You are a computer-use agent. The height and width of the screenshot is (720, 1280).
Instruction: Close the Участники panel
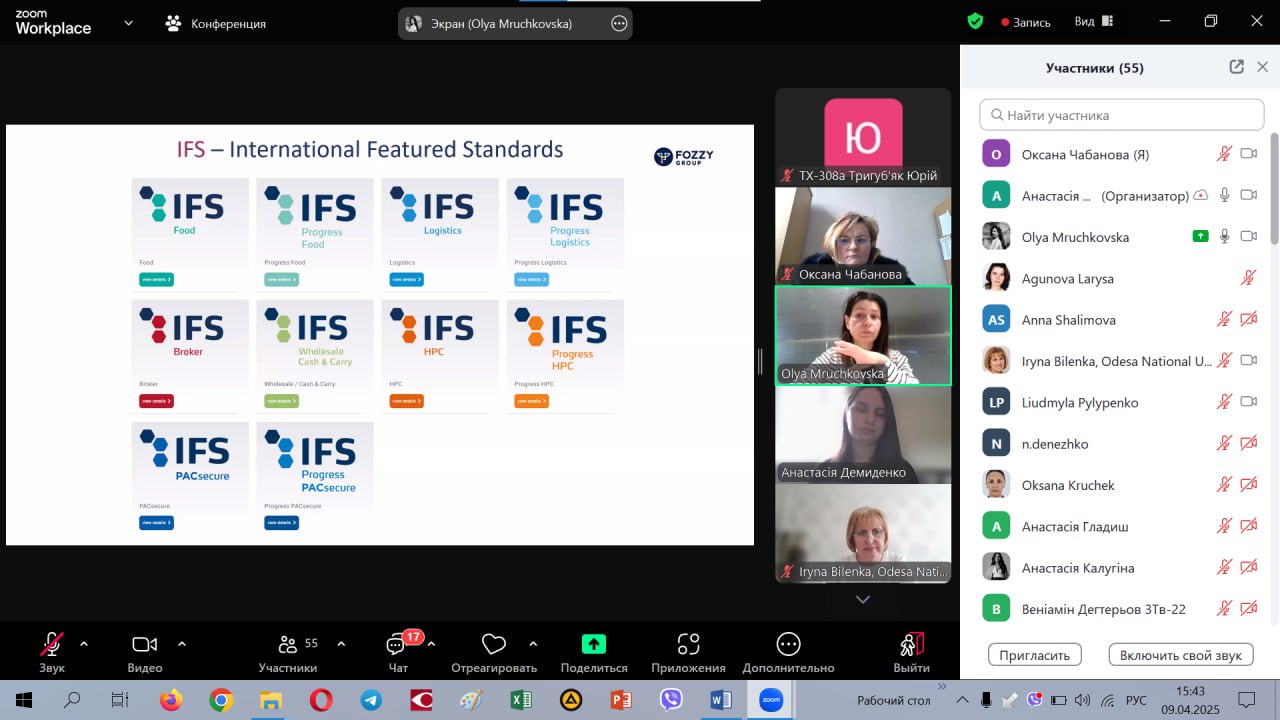[1262, 67]
